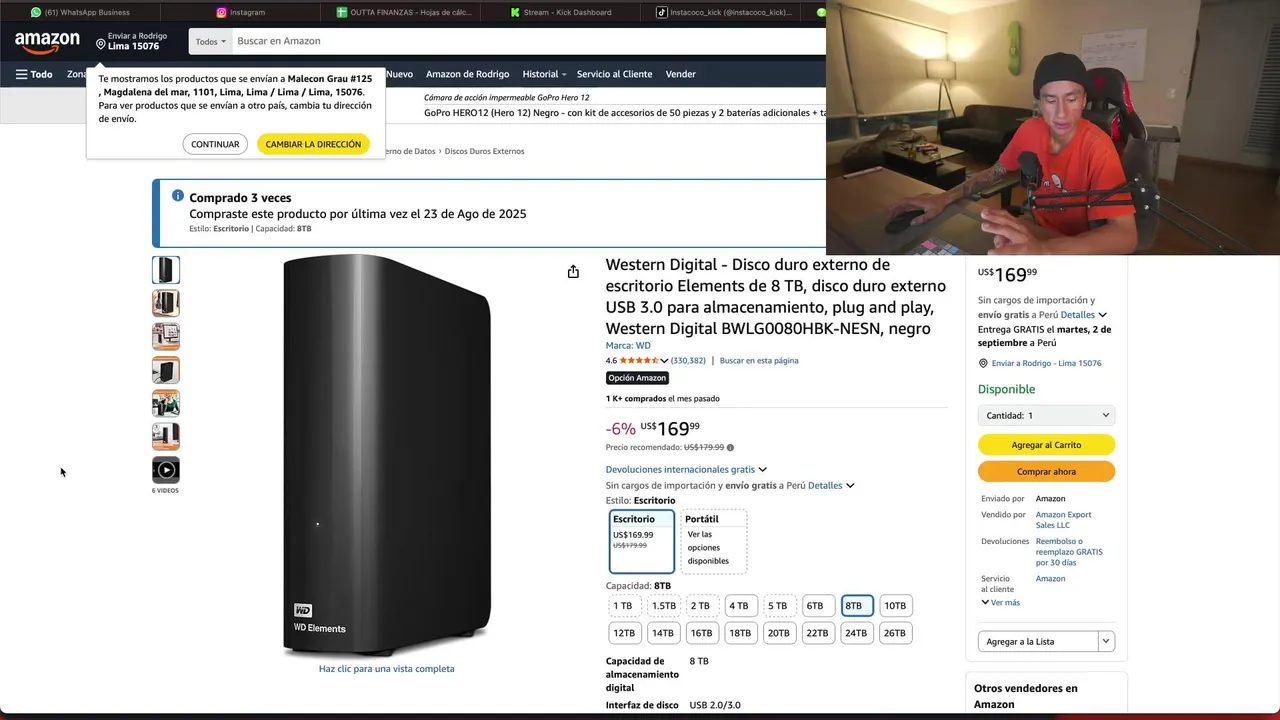Select 1.5TB capacity
Screen dimensions: 1280x720
coord(664,606)
